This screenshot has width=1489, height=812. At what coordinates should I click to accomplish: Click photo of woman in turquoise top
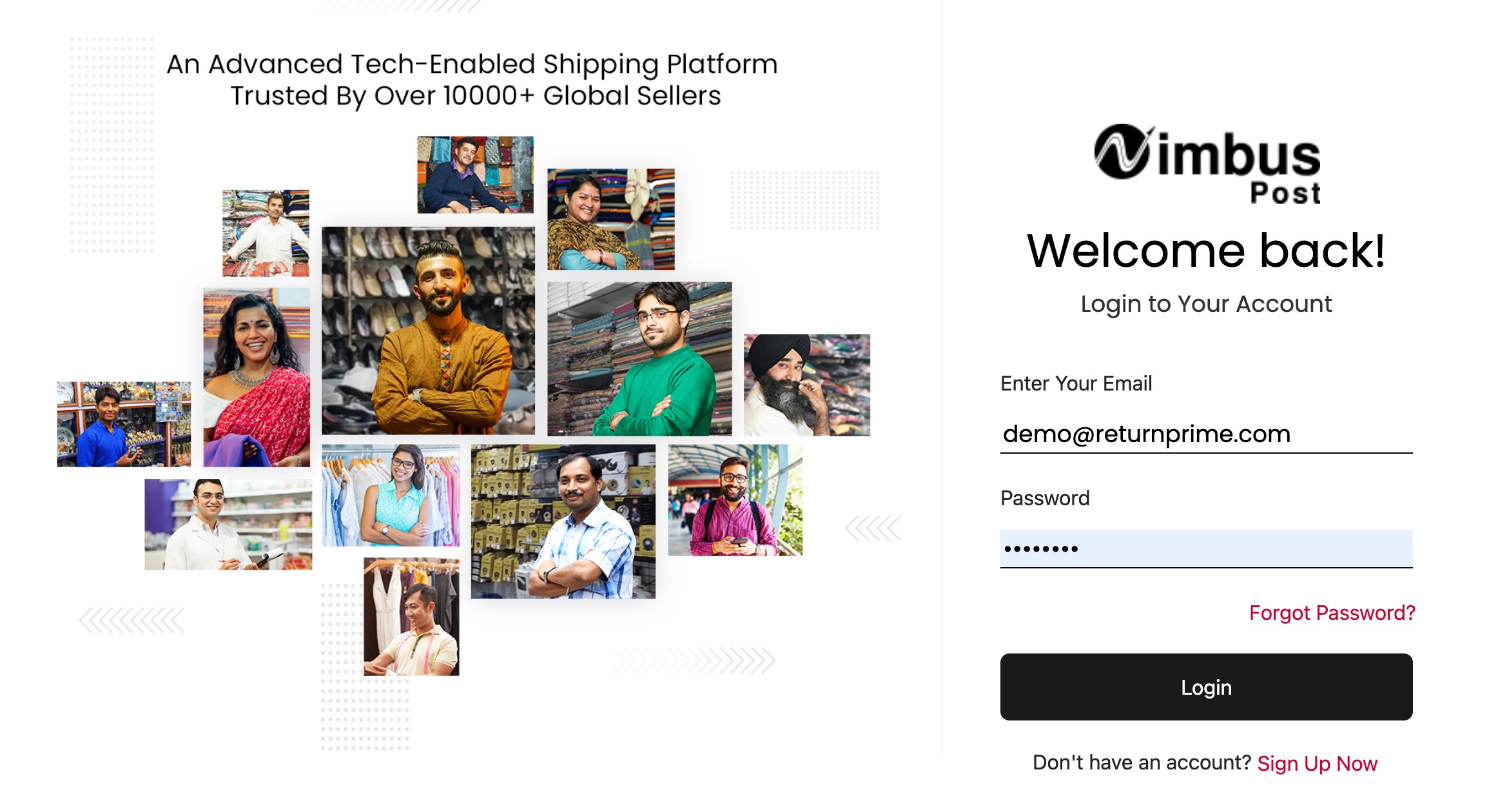tap(391, 495)
